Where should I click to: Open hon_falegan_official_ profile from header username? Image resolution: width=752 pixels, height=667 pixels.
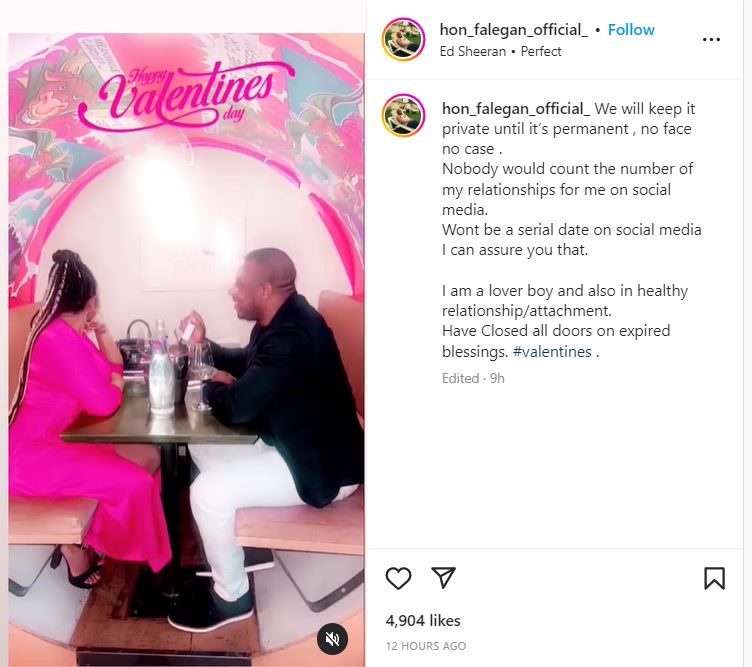pyautogui.click(x=514, y=30)
